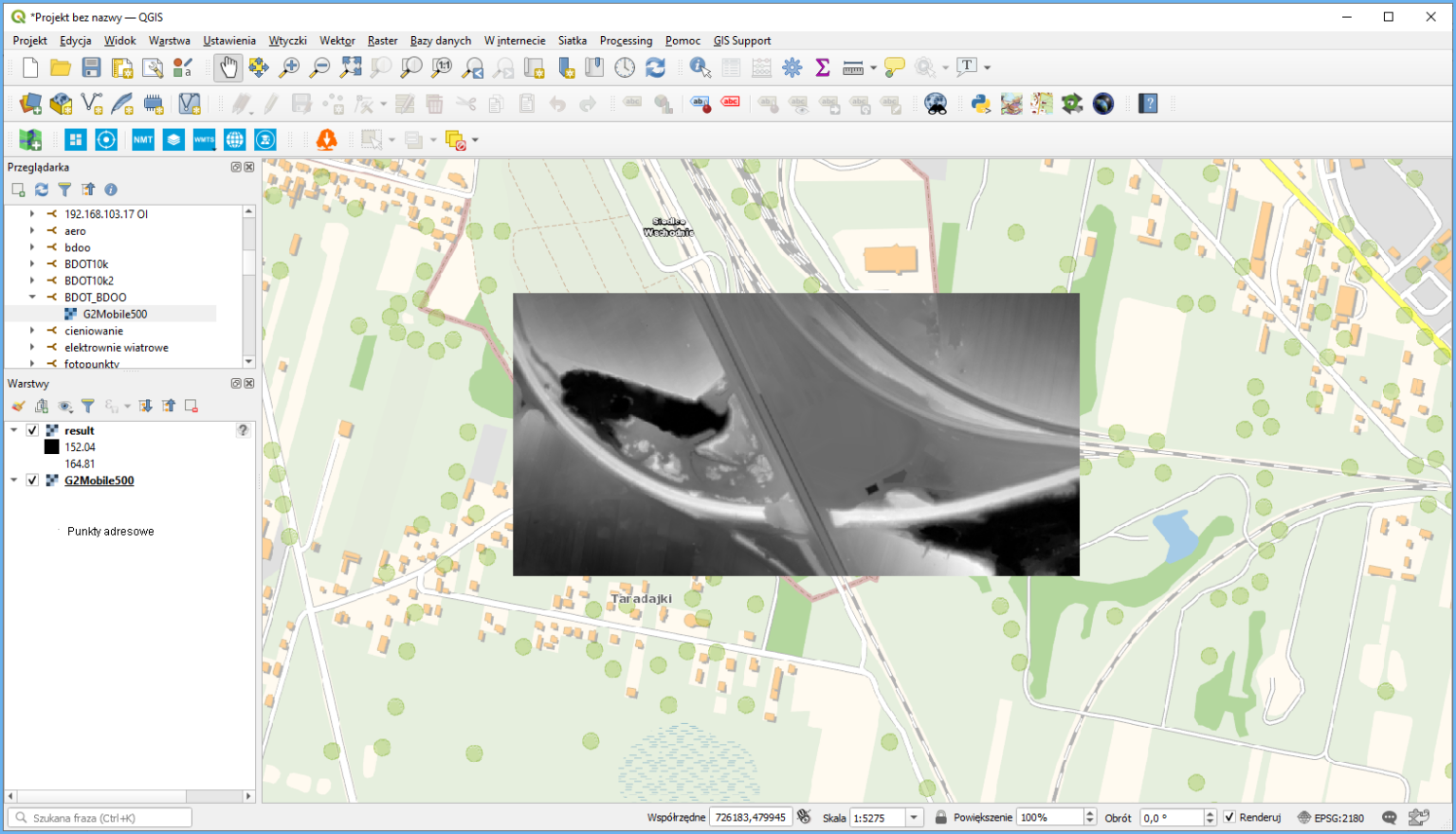The image size is (1456, 834).
Task: Open the Zoom Full extent tool
Action: click(349, 66)
